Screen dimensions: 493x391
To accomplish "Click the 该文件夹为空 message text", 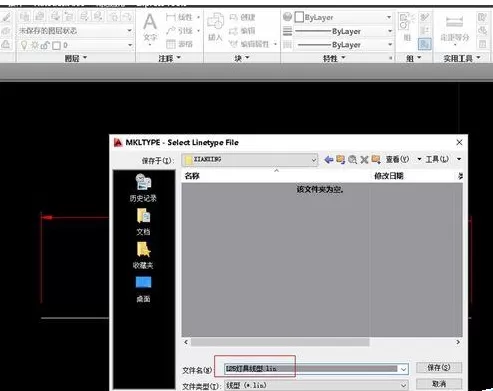I will (x=320, y=190).
